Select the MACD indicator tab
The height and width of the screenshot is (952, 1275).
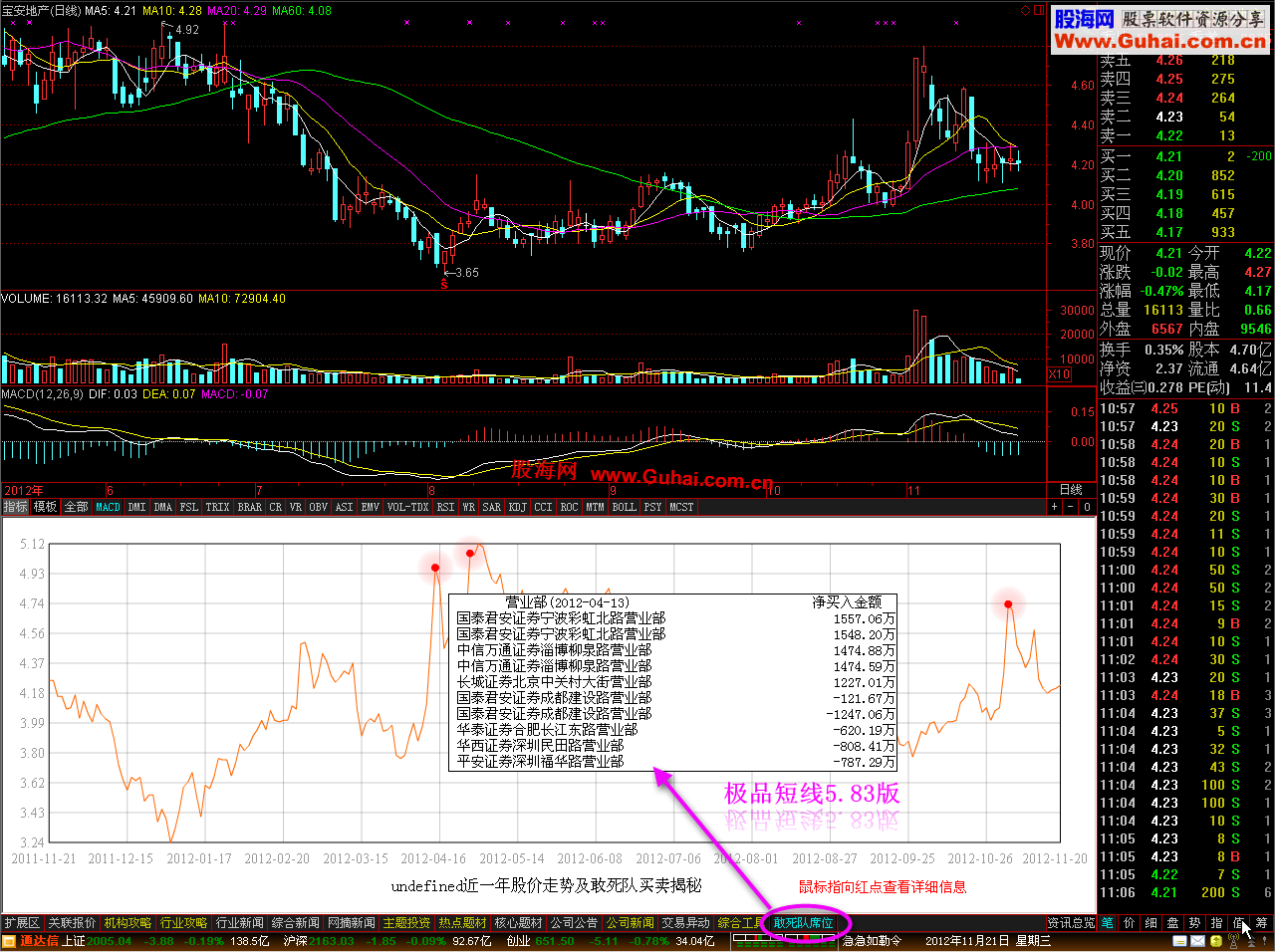coord(108,507)
